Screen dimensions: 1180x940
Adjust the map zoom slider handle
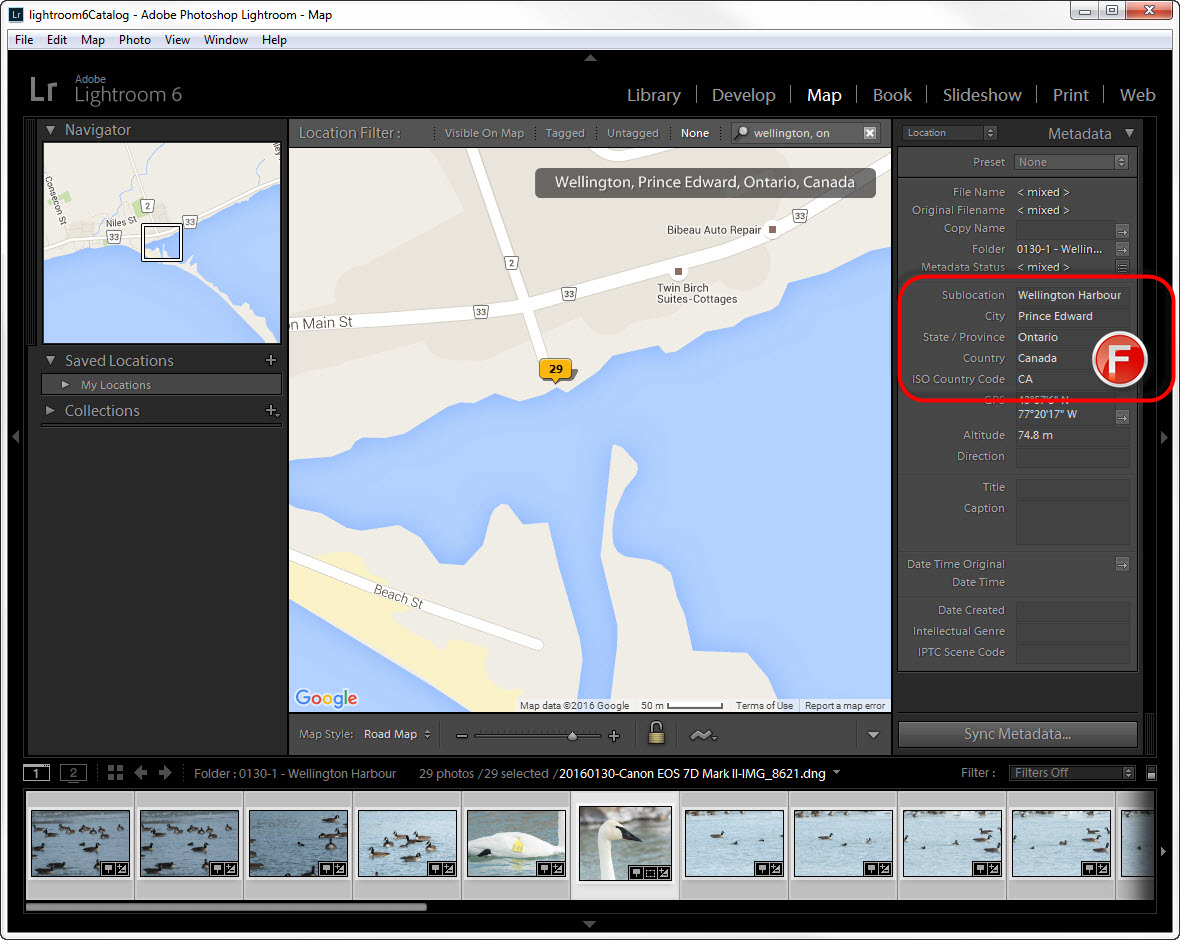573,736
